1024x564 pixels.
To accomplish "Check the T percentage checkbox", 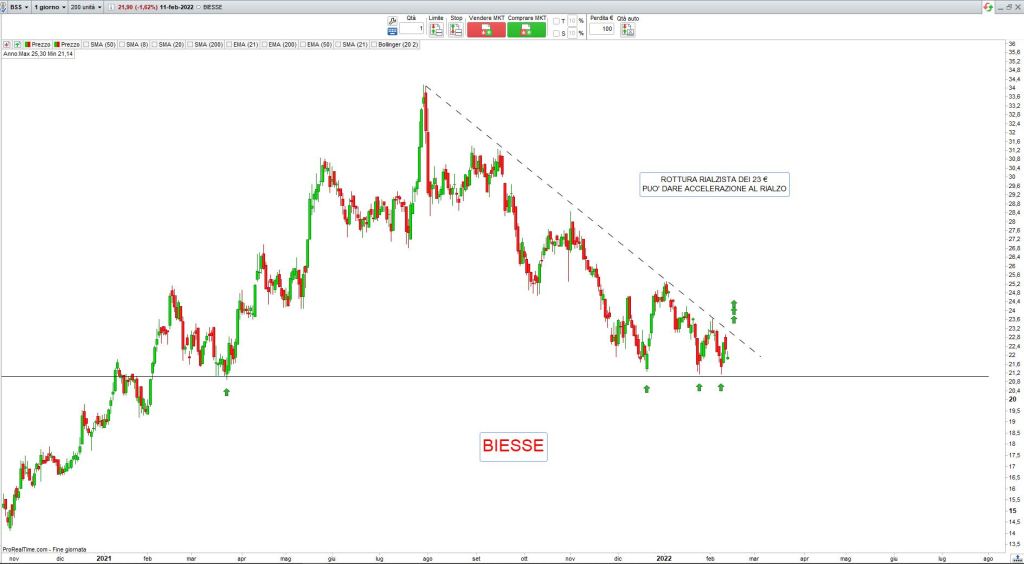I will [556, 20].
